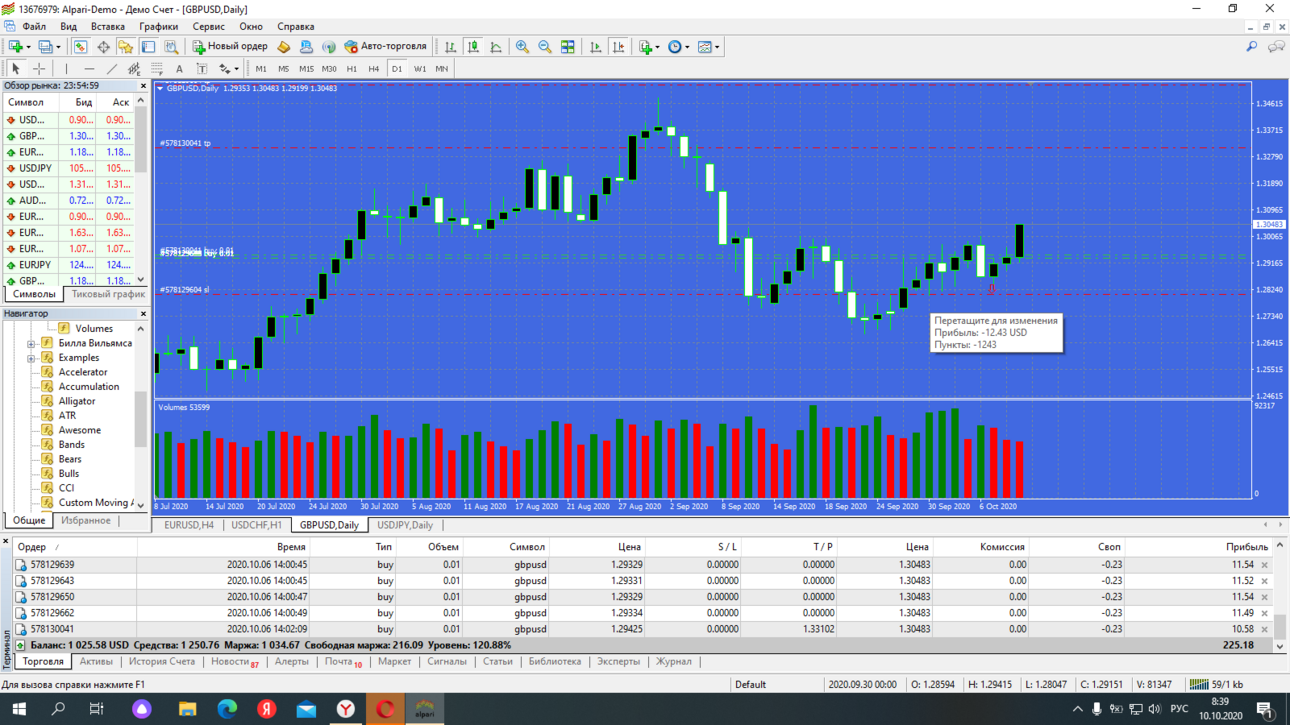Toggle the Terminal panel icon
The width and height of the screenshot is (1290, 725).
coord(148,47)
